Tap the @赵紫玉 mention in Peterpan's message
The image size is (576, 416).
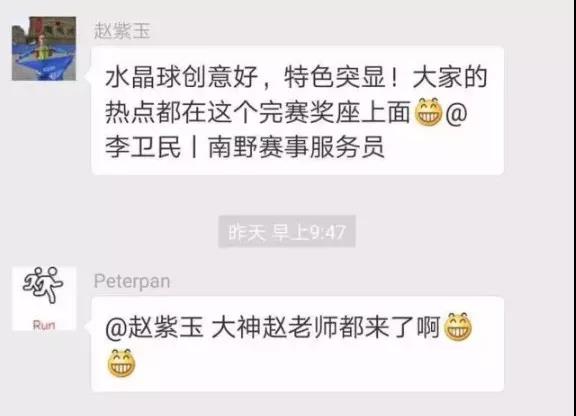pos(154,327)
